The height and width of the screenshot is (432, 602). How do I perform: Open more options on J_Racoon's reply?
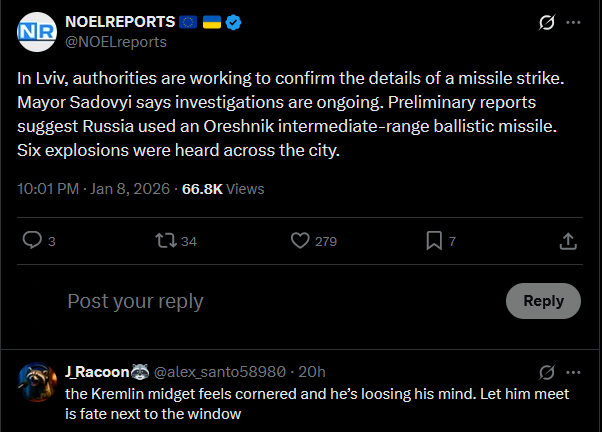[573, 372]
